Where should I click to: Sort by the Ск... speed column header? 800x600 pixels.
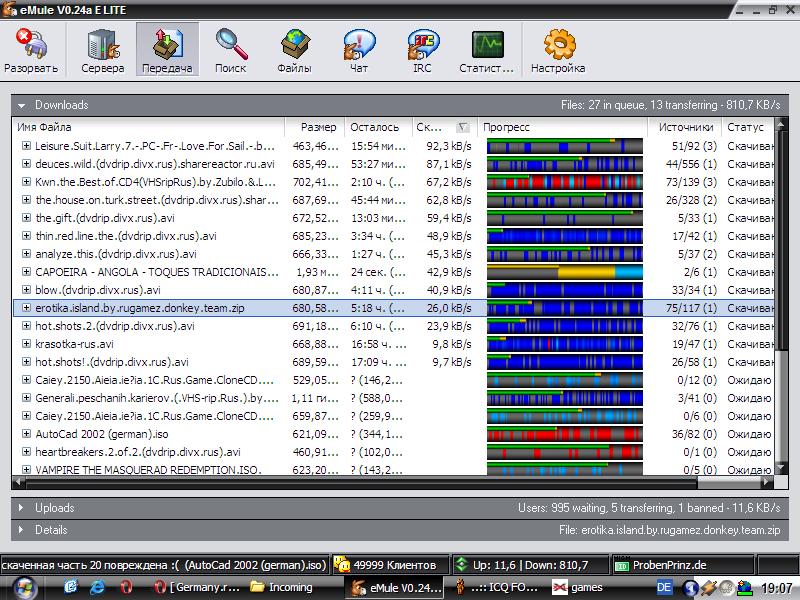(444, 127)
